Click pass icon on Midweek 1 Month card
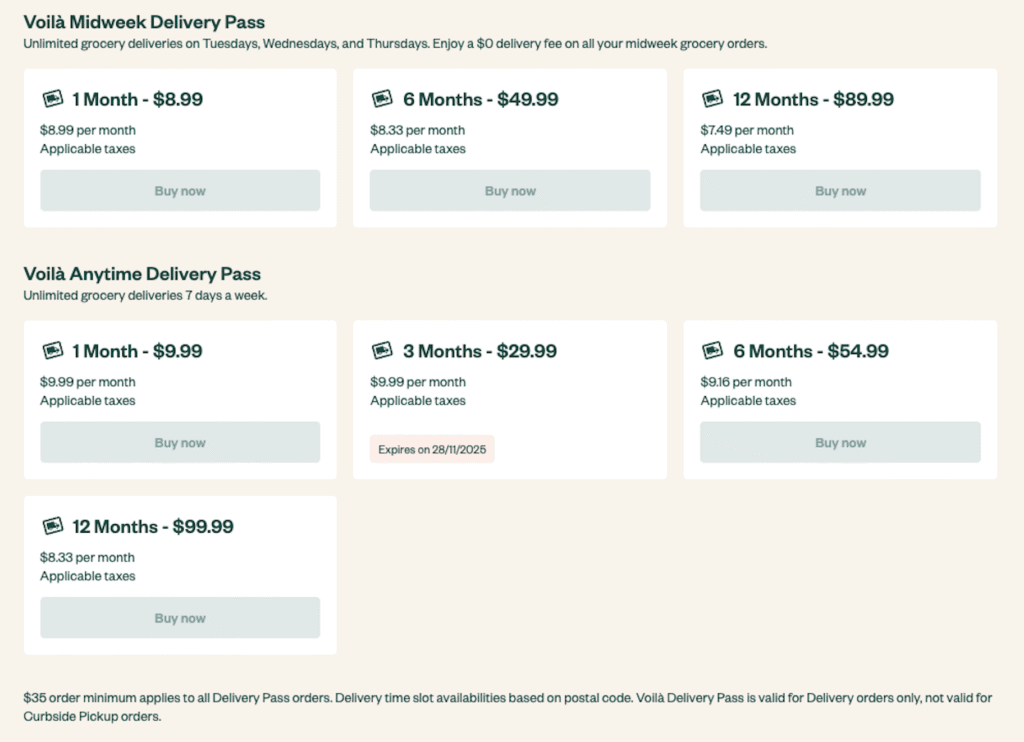Viewport: 1024px width, 742px height. [53, 99]
